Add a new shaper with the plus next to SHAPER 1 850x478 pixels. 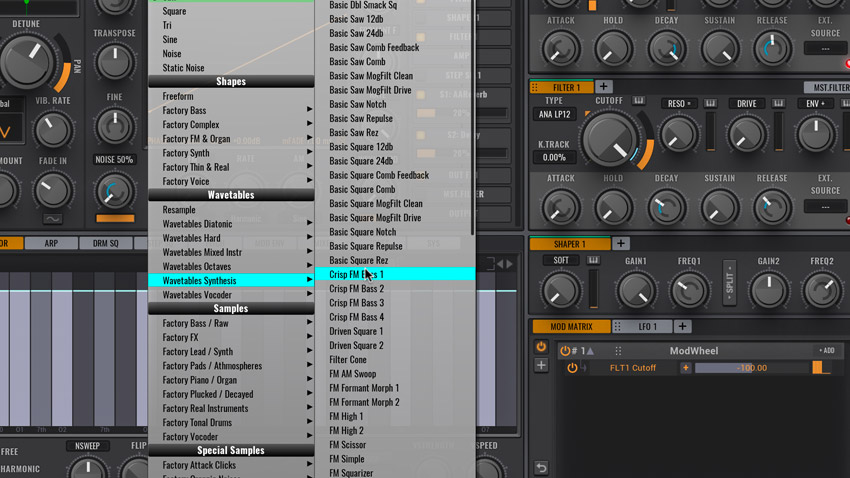621,244
